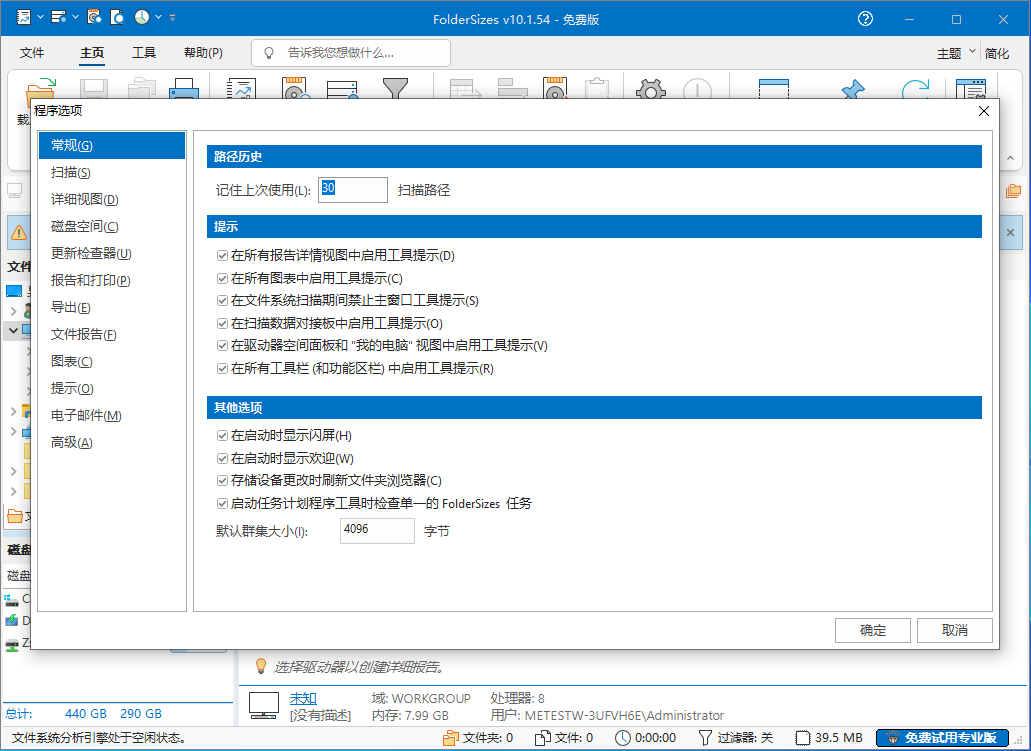The width and height of the screenshot is (1031, 751).
Task: Click the clock icon in status bar
Action: 623,738
